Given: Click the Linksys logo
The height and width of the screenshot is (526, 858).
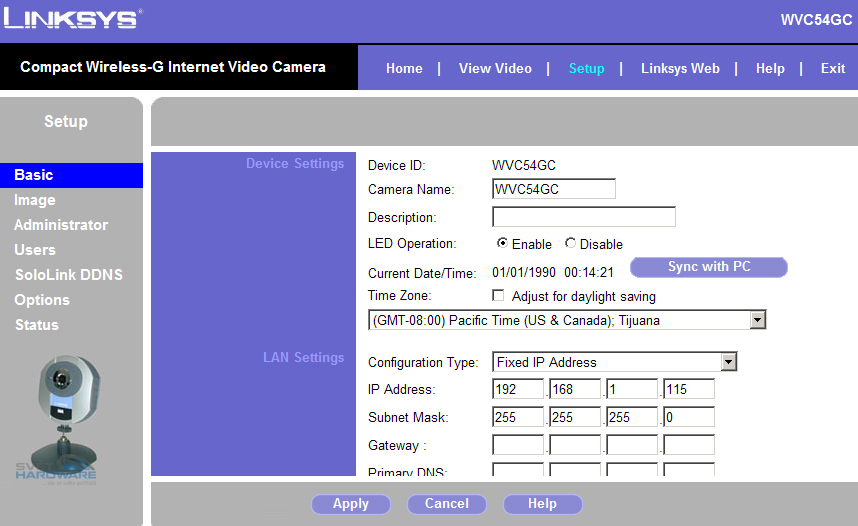Looking at the screenshot, I should click(73, 19).
